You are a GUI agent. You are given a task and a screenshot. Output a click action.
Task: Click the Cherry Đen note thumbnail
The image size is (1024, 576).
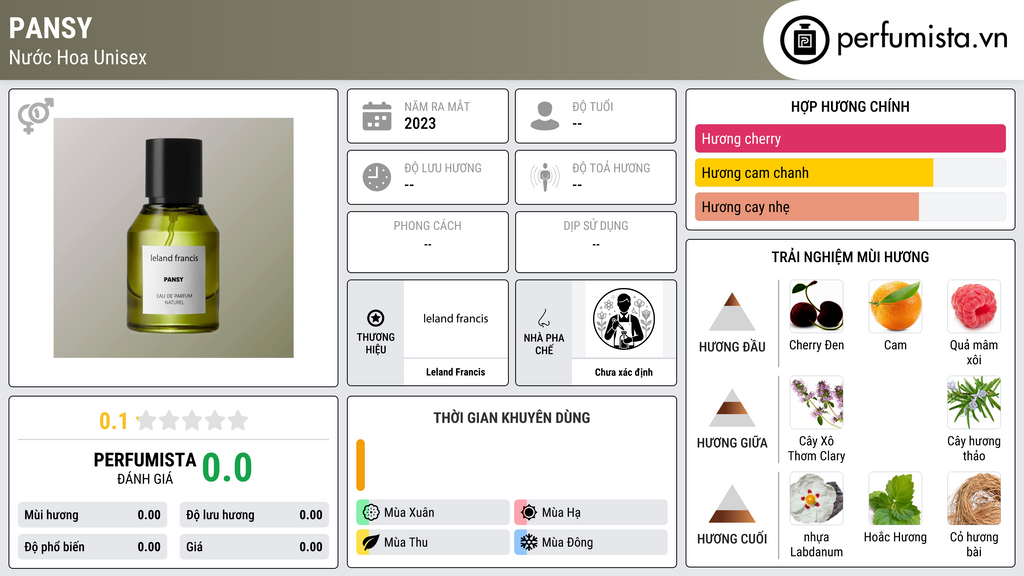pos(816,307)
